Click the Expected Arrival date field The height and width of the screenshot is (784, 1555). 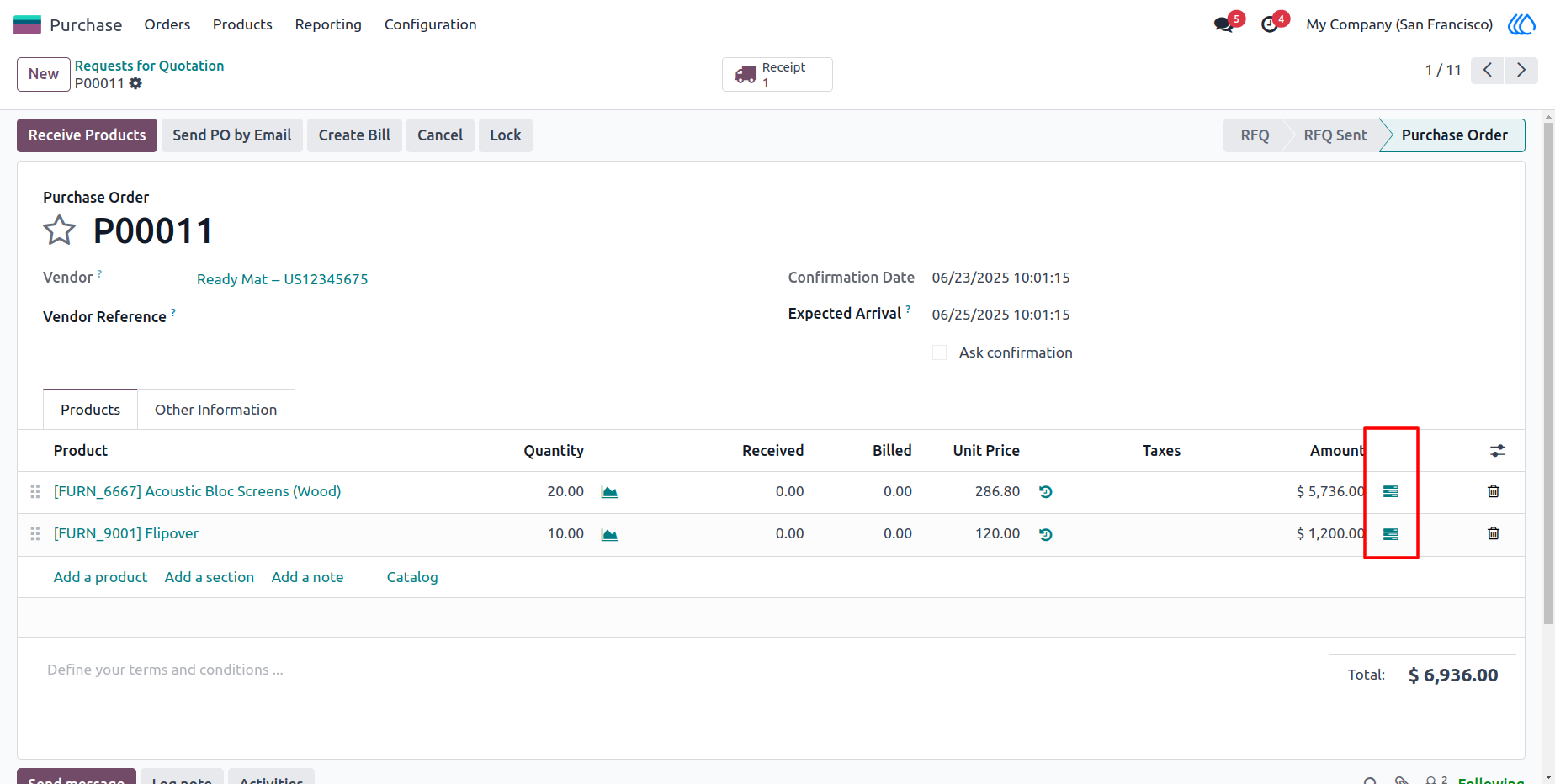point(1000,315)
